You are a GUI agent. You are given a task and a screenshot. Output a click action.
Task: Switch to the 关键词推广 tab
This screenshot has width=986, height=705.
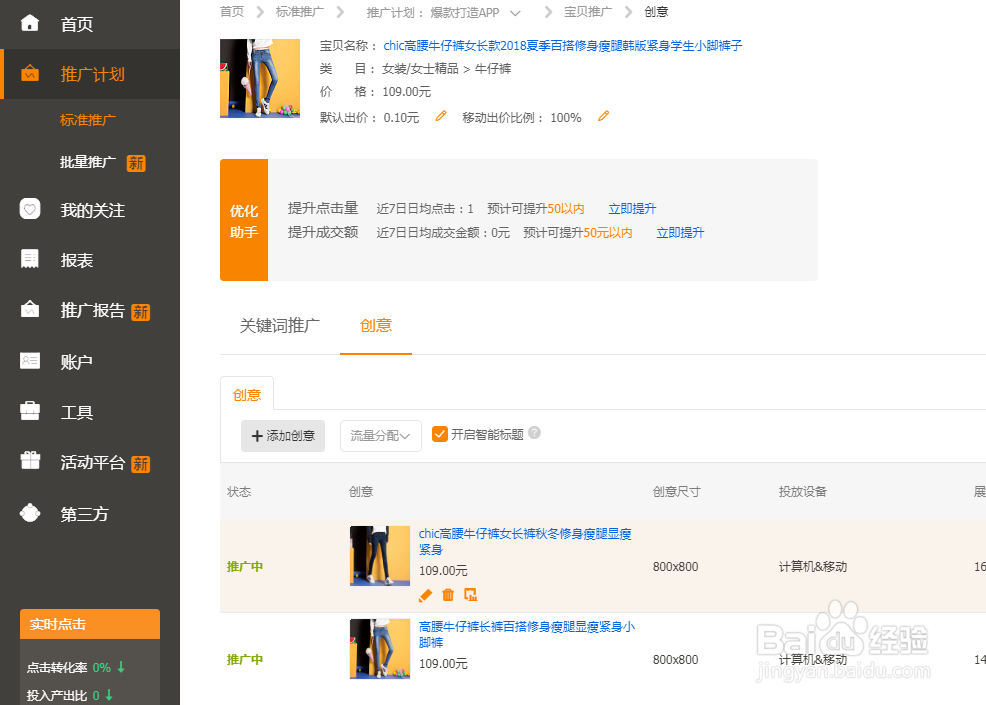tap(278, 325)
